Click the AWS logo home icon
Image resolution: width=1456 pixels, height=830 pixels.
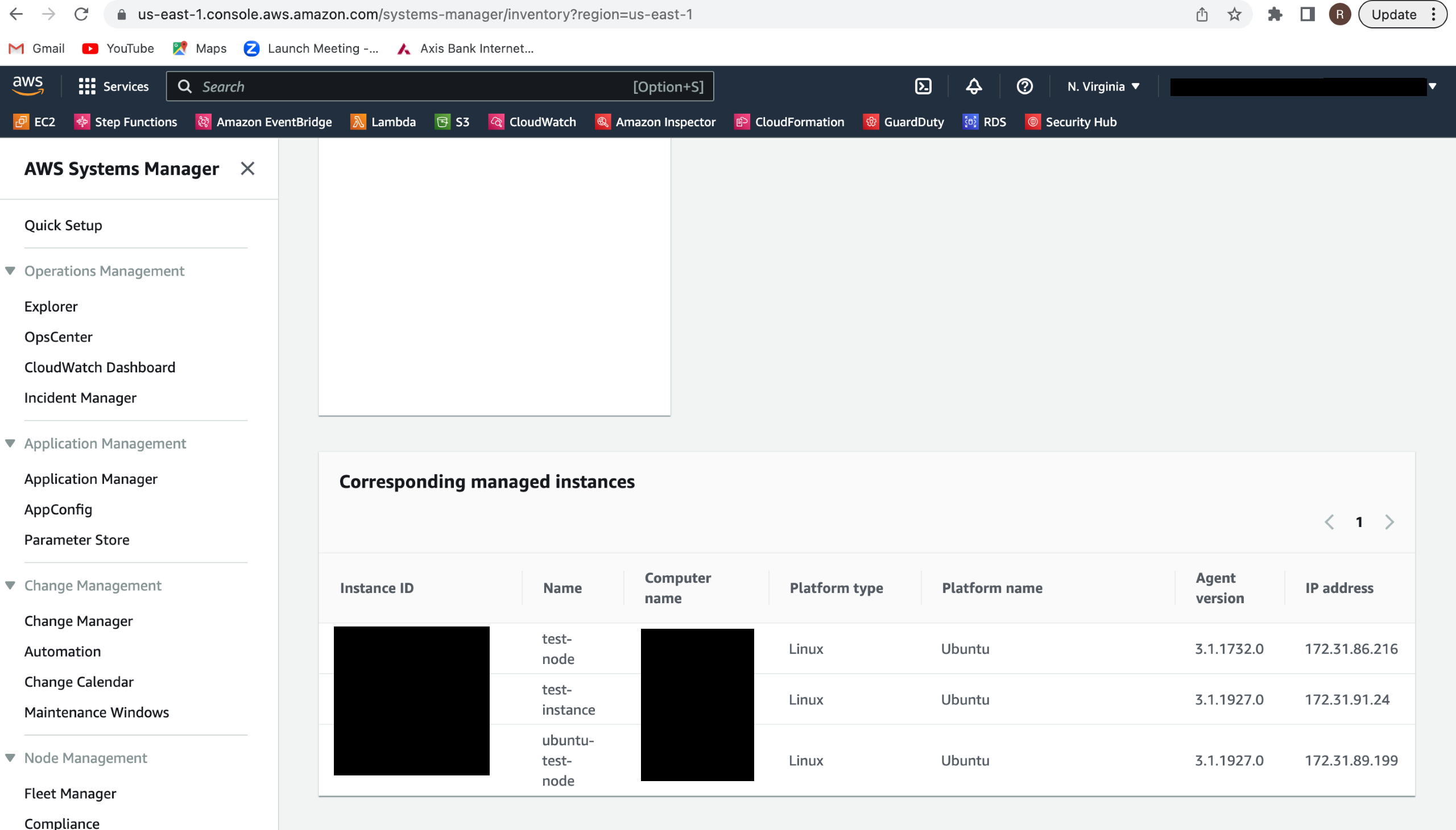[28, 86]
